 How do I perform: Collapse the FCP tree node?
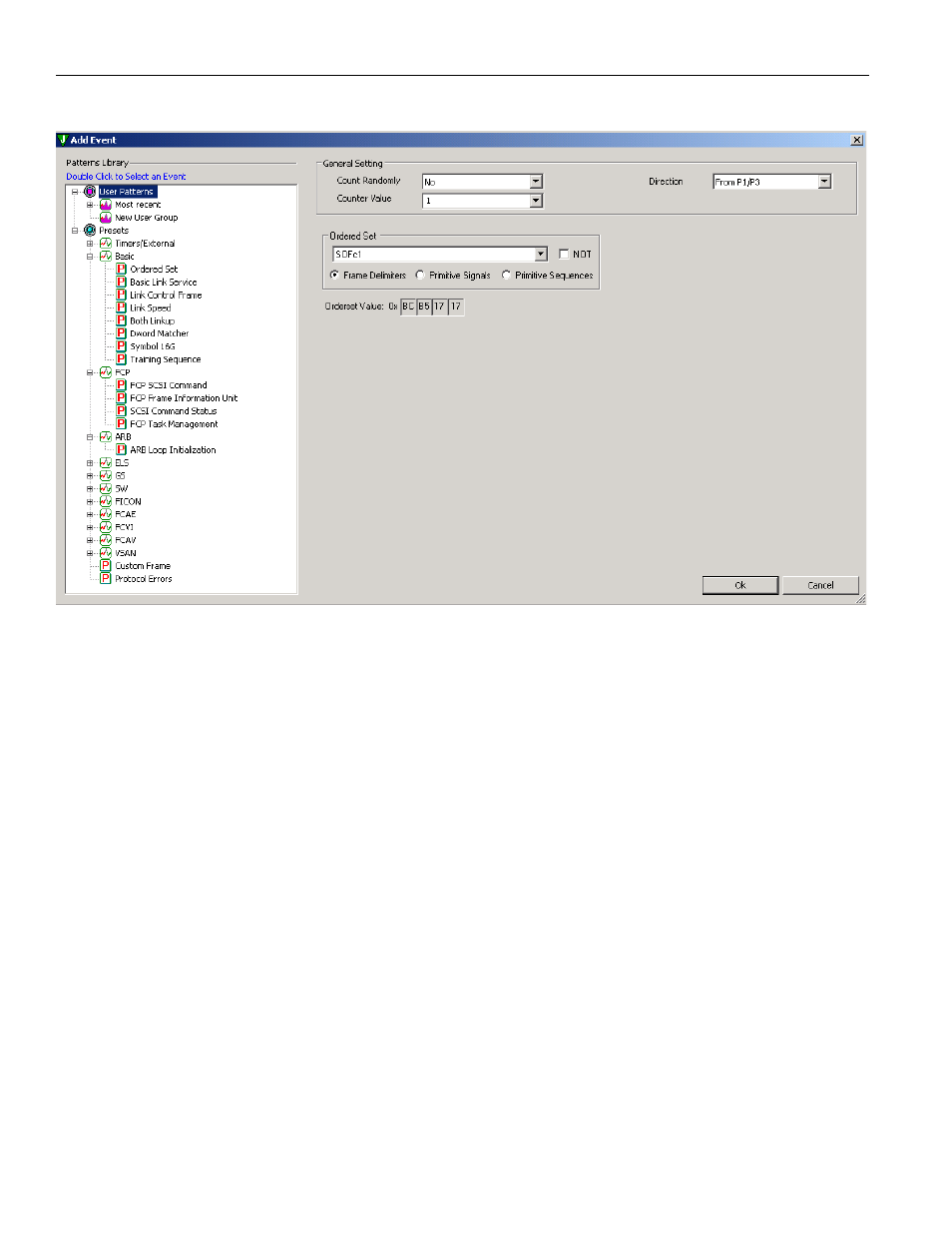tap(90, 372)
